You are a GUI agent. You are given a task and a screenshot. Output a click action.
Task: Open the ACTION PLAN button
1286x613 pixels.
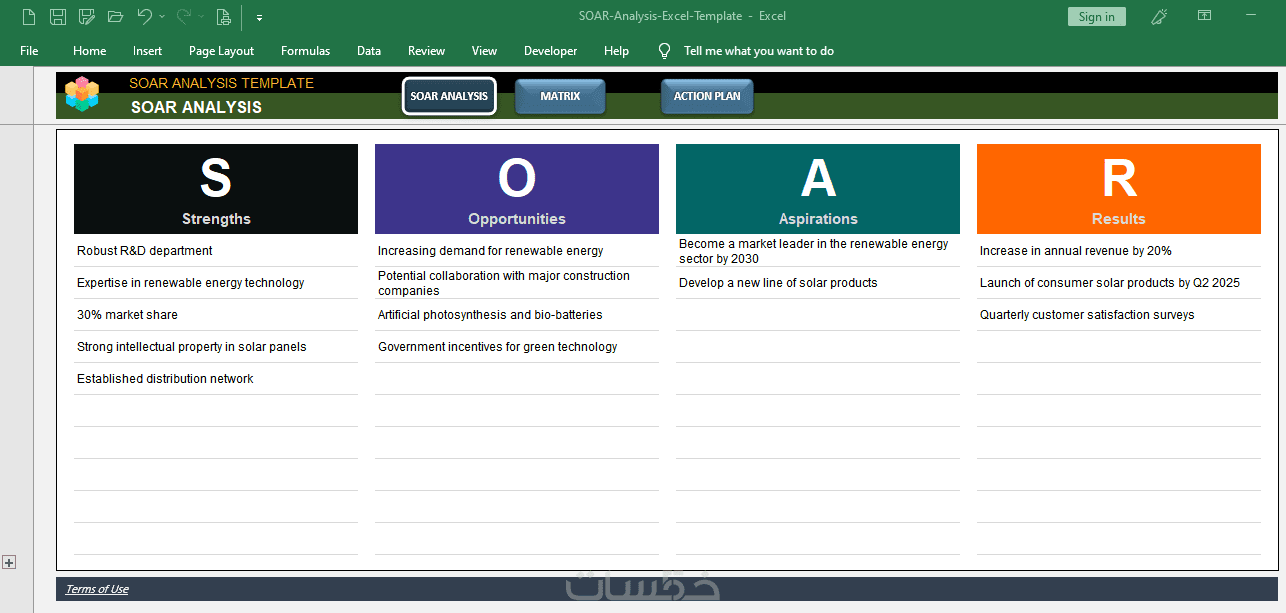[x=707, y=96]
